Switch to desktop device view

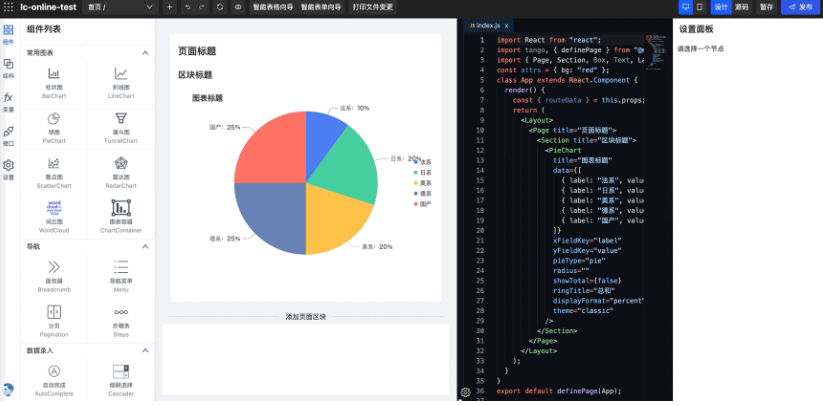point(685,7)
